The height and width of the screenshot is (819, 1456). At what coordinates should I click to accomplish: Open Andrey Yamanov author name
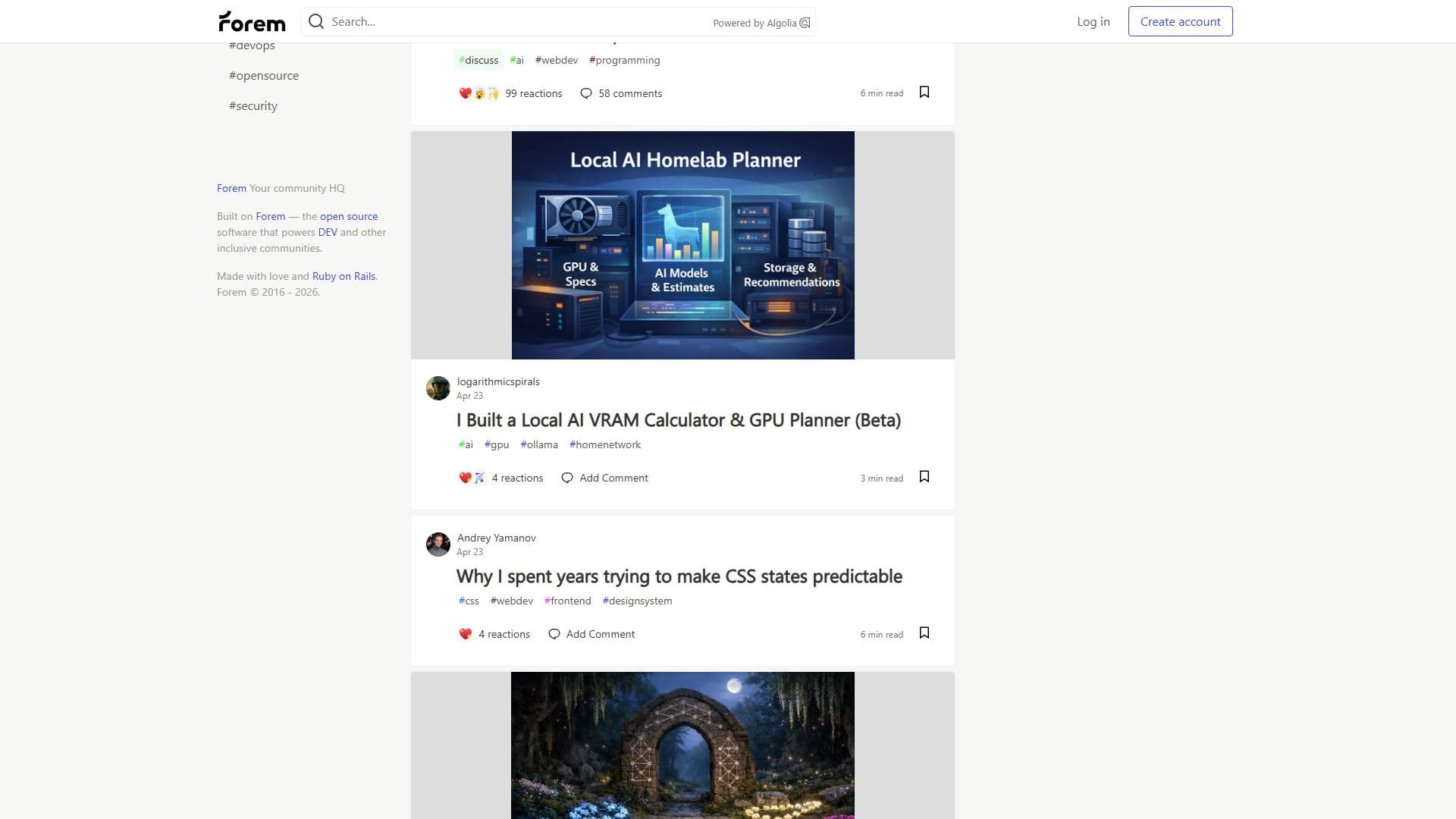496,538
